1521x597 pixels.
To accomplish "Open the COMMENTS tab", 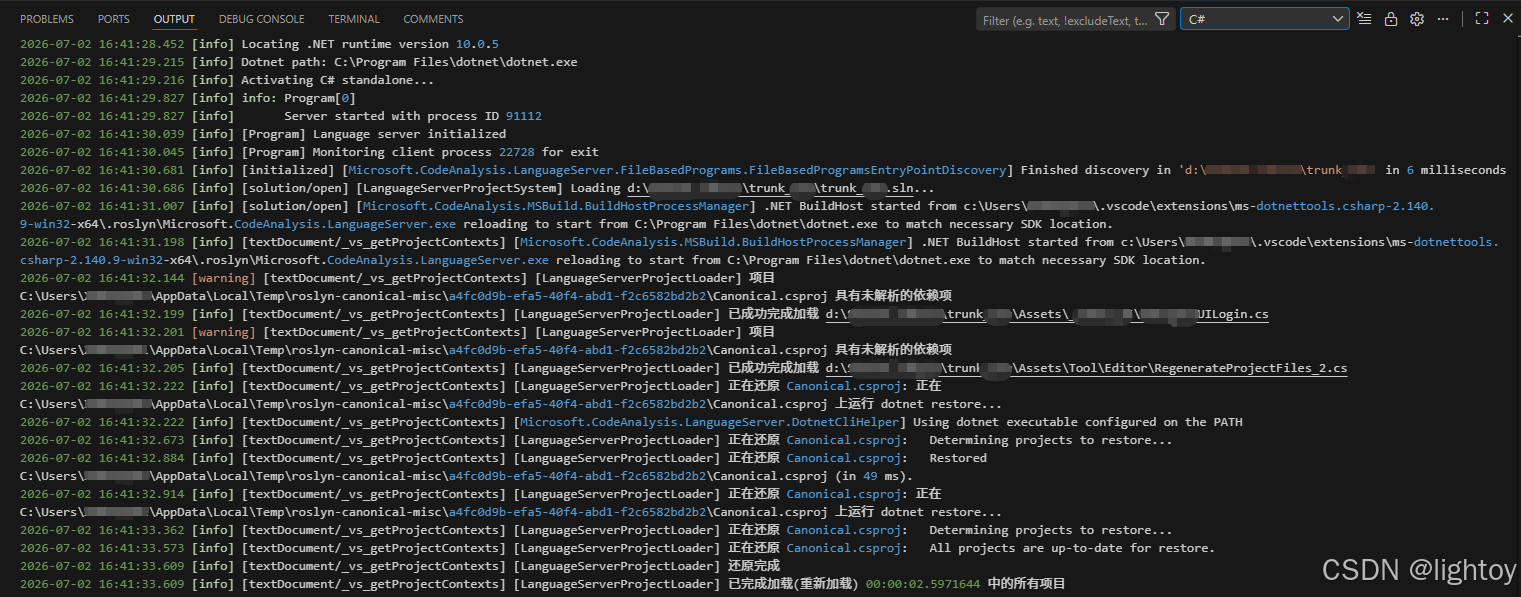I will pos(433,19).
